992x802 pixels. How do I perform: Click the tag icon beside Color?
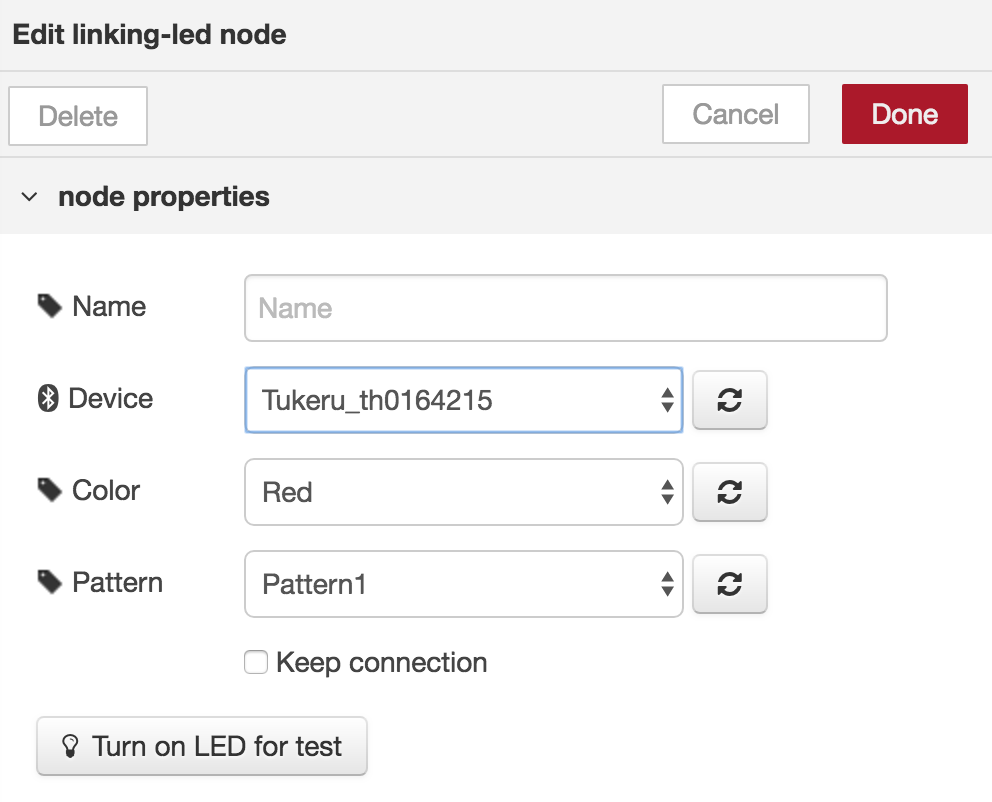49,490
